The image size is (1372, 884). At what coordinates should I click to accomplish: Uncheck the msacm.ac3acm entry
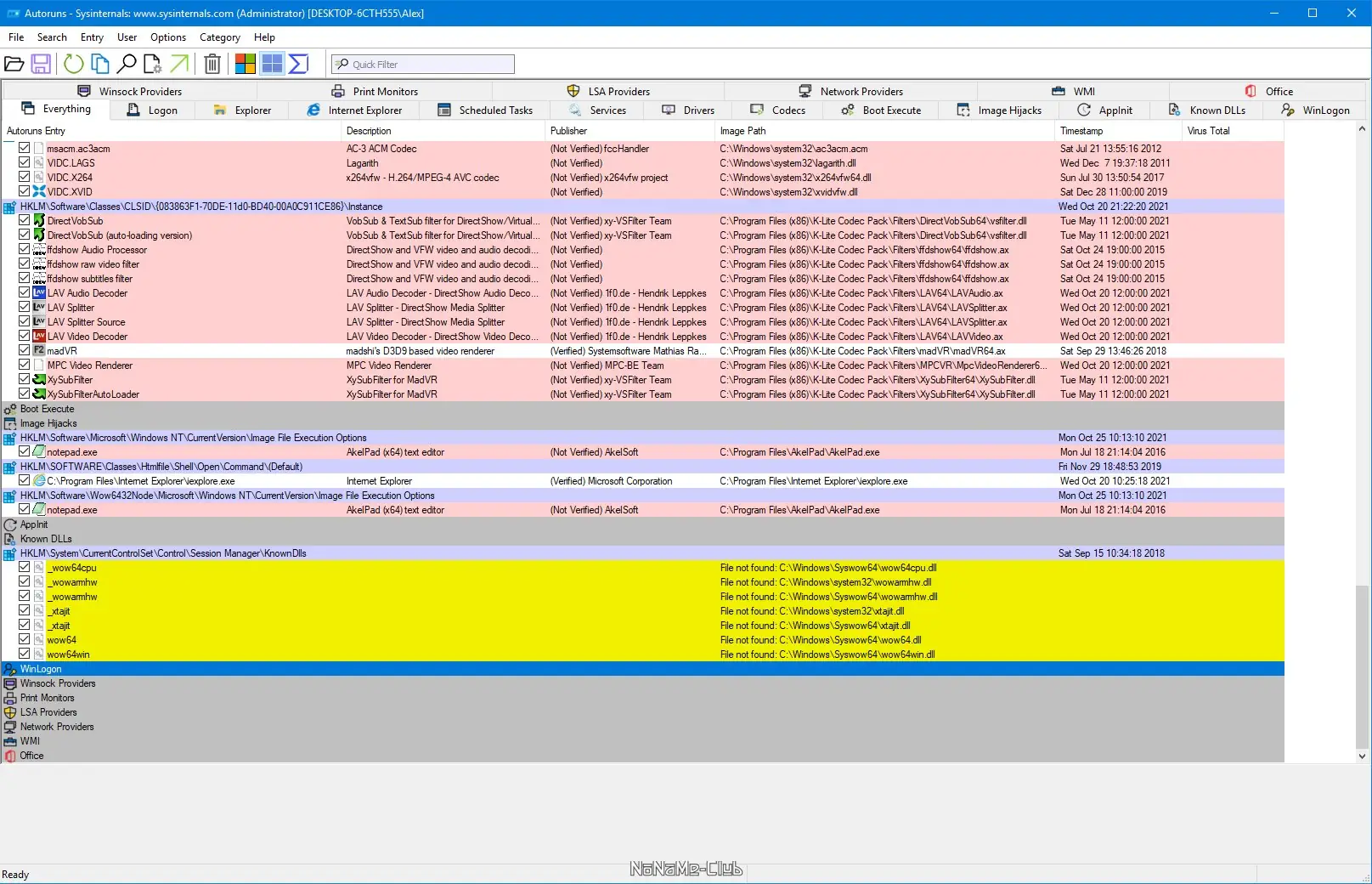(x=25, y=148)
